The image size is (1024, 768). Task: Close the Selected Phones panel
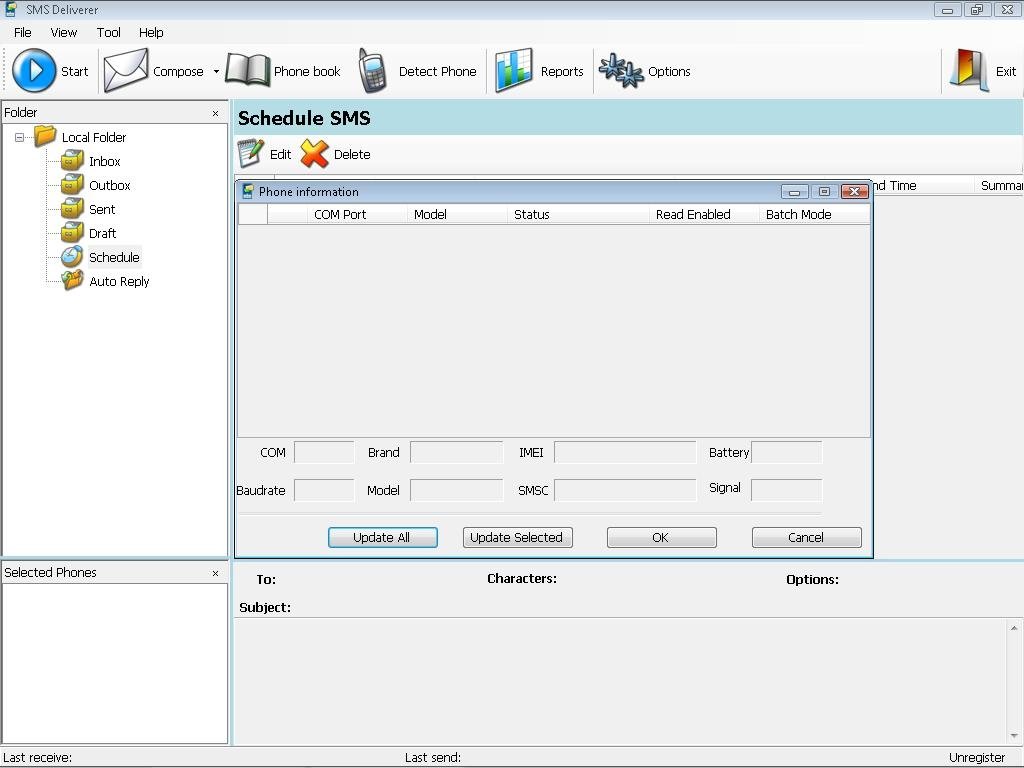pyautogui.click(x=216, y=573)
